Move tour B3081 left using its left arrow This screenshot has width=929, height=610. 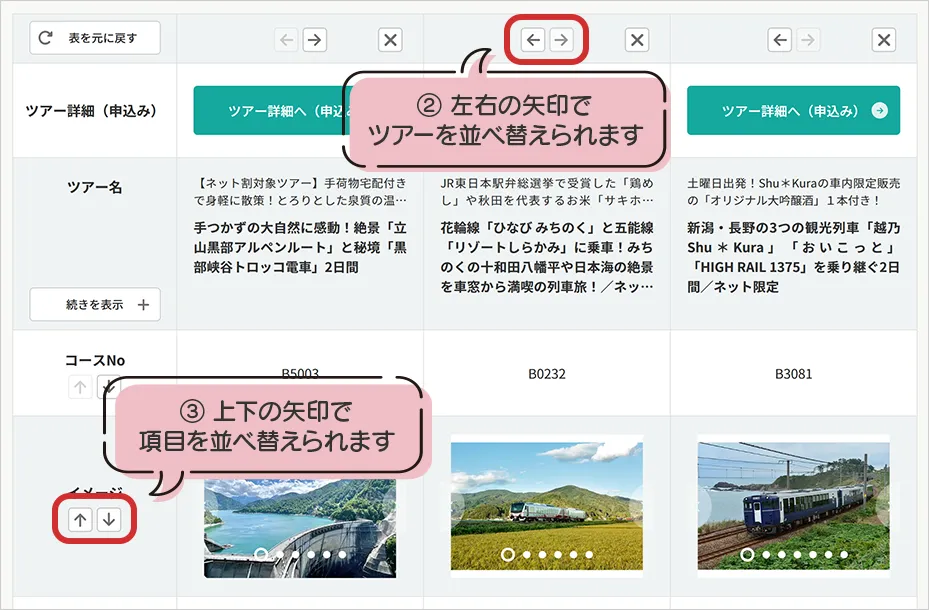coord(779,40)
